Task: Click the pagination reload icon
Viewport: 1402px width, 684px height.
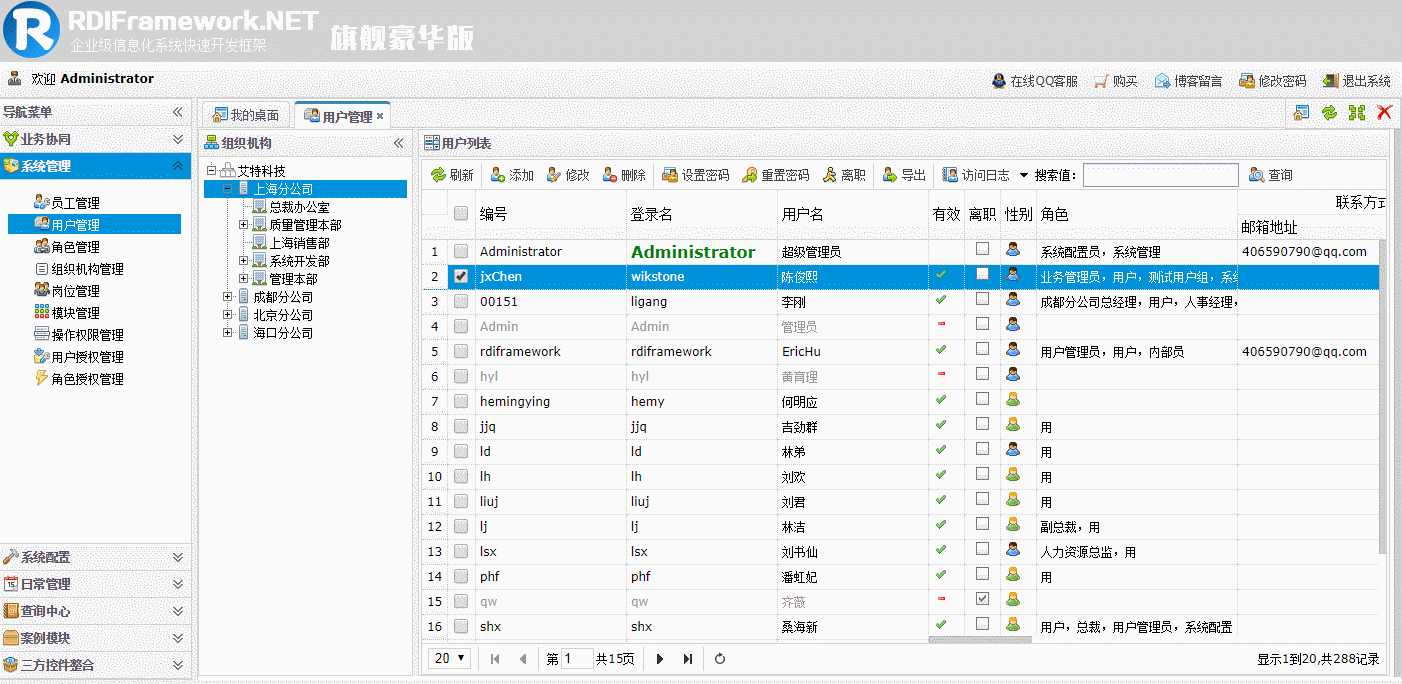Action: point(720,658)
